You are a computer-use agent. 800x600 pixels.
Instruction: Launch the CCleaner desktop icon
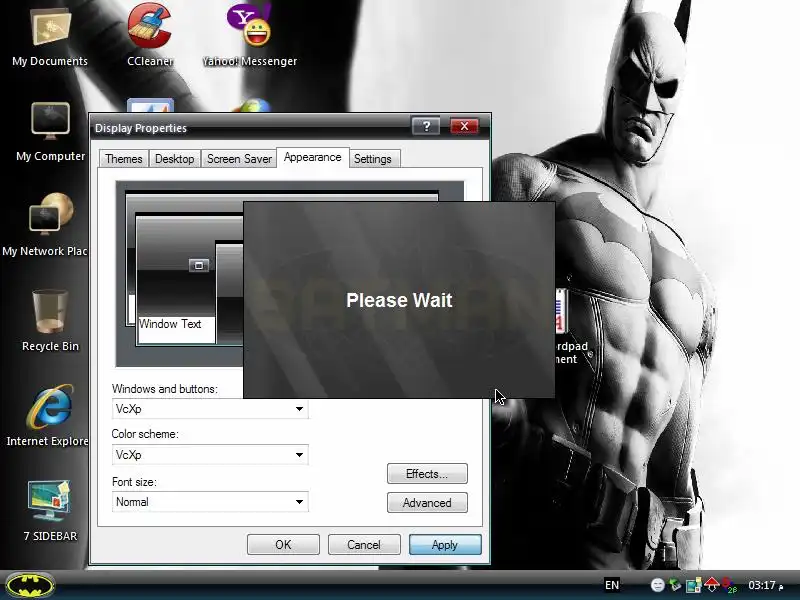(149, 36)
